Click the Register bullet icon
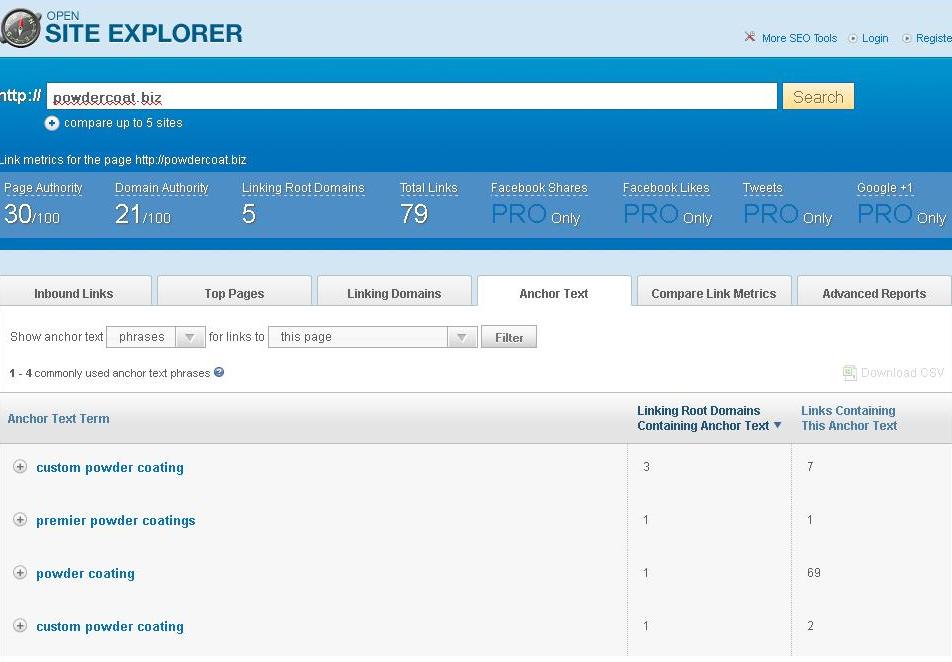Viewport: 952px width, 662px height. 906,38
